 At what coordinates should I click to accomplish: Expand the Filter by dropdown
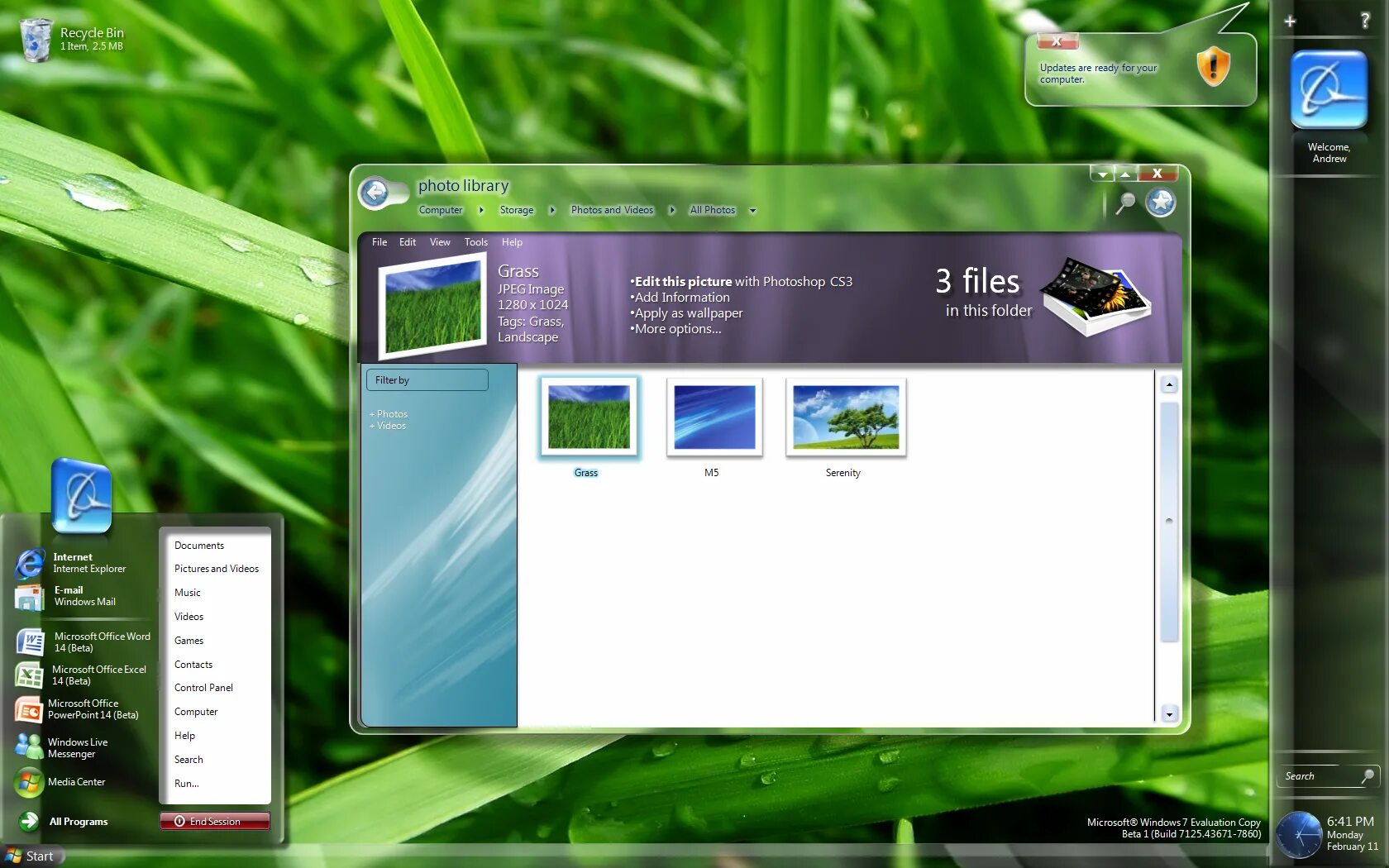427,380
